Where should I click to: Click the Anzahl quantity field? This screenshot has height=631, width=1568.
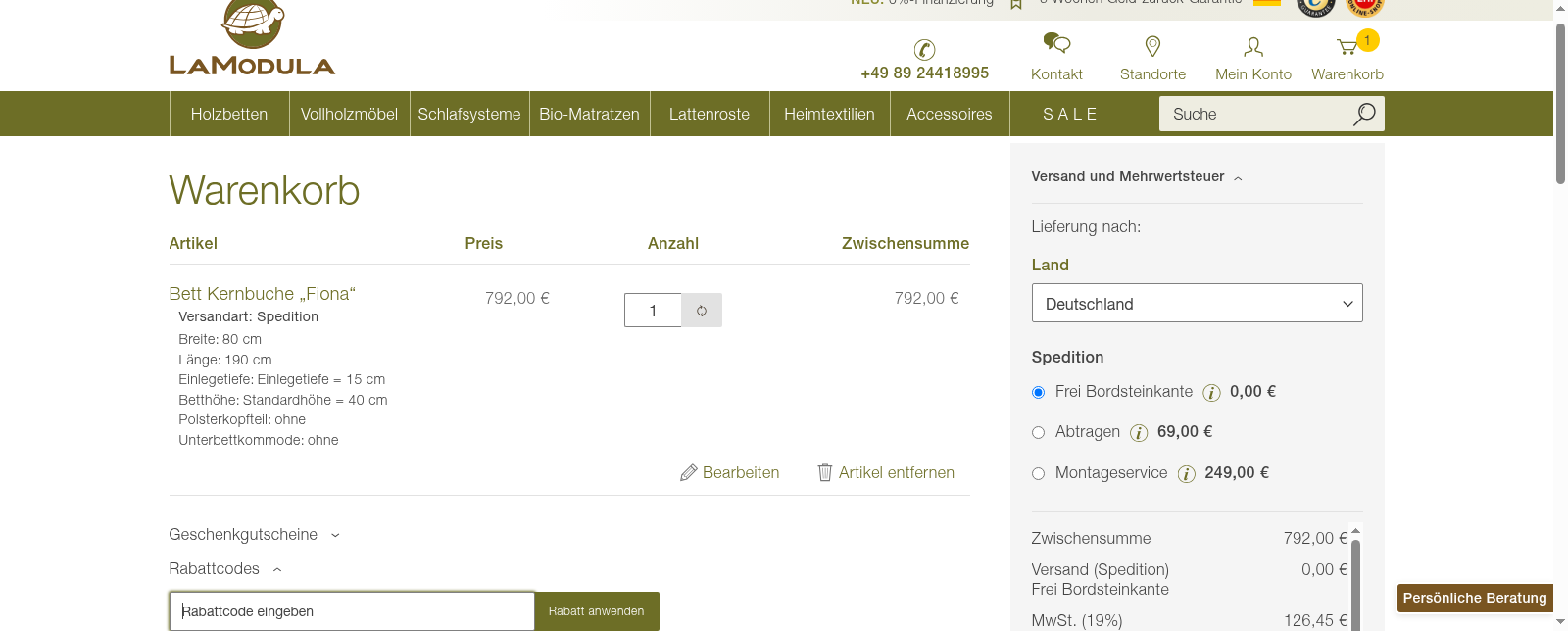point(653,311)
